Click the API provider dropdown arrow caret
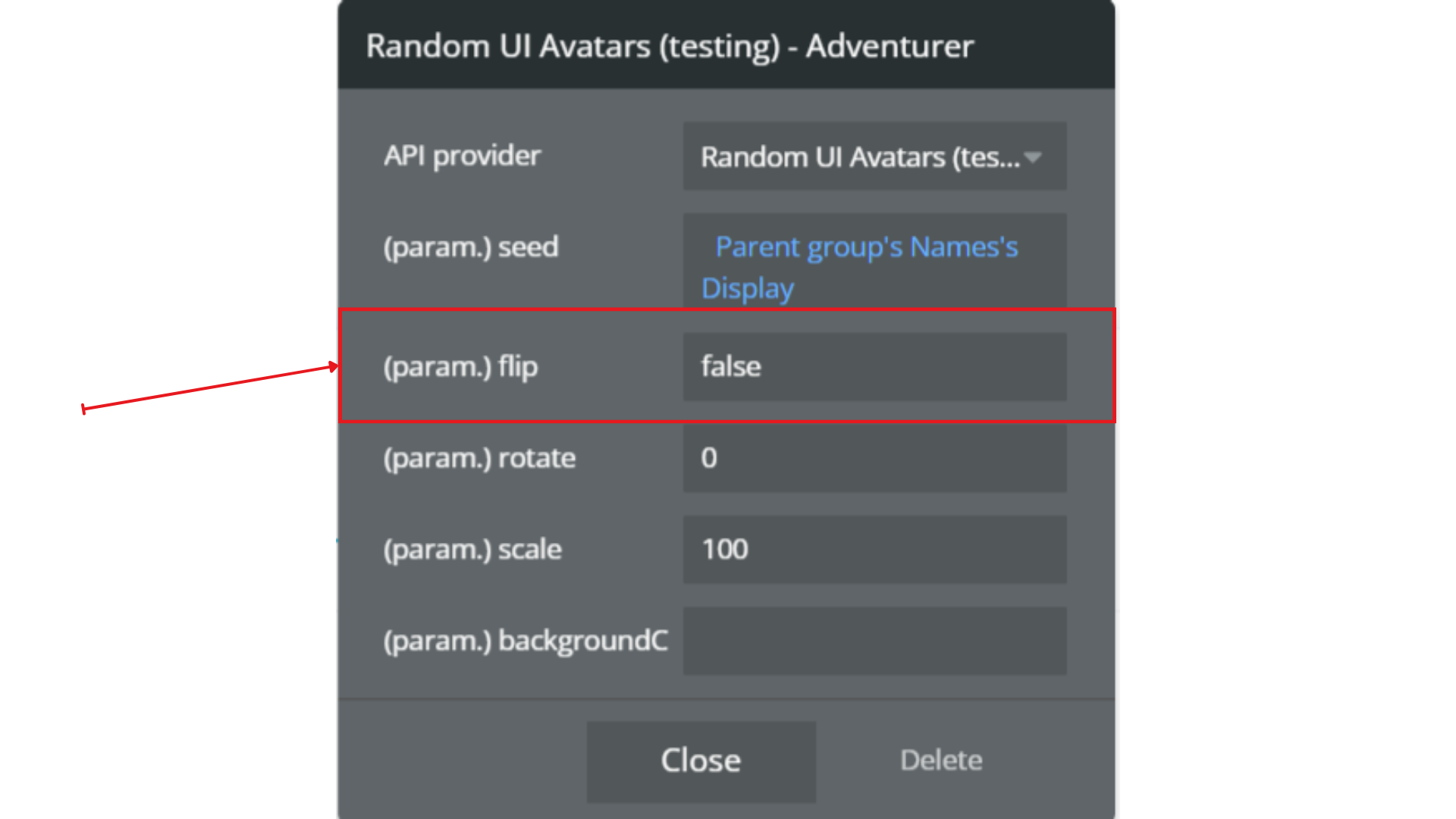 1032,158
